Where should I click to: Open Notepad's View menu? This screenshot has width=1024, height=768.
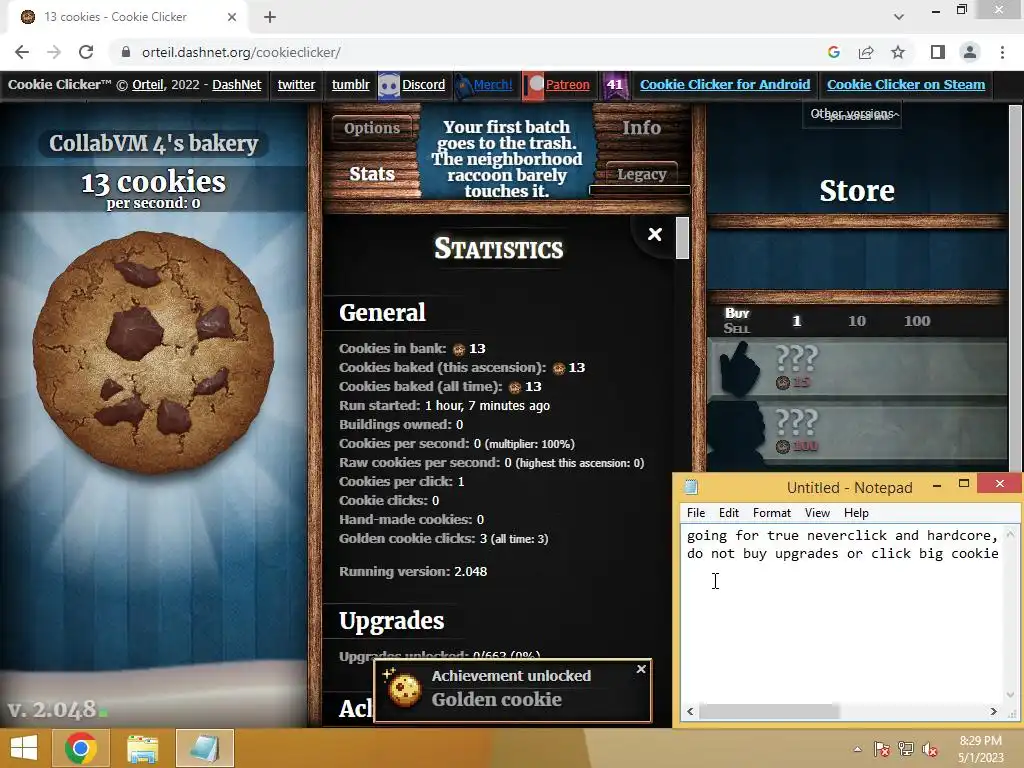coord(817,513)
